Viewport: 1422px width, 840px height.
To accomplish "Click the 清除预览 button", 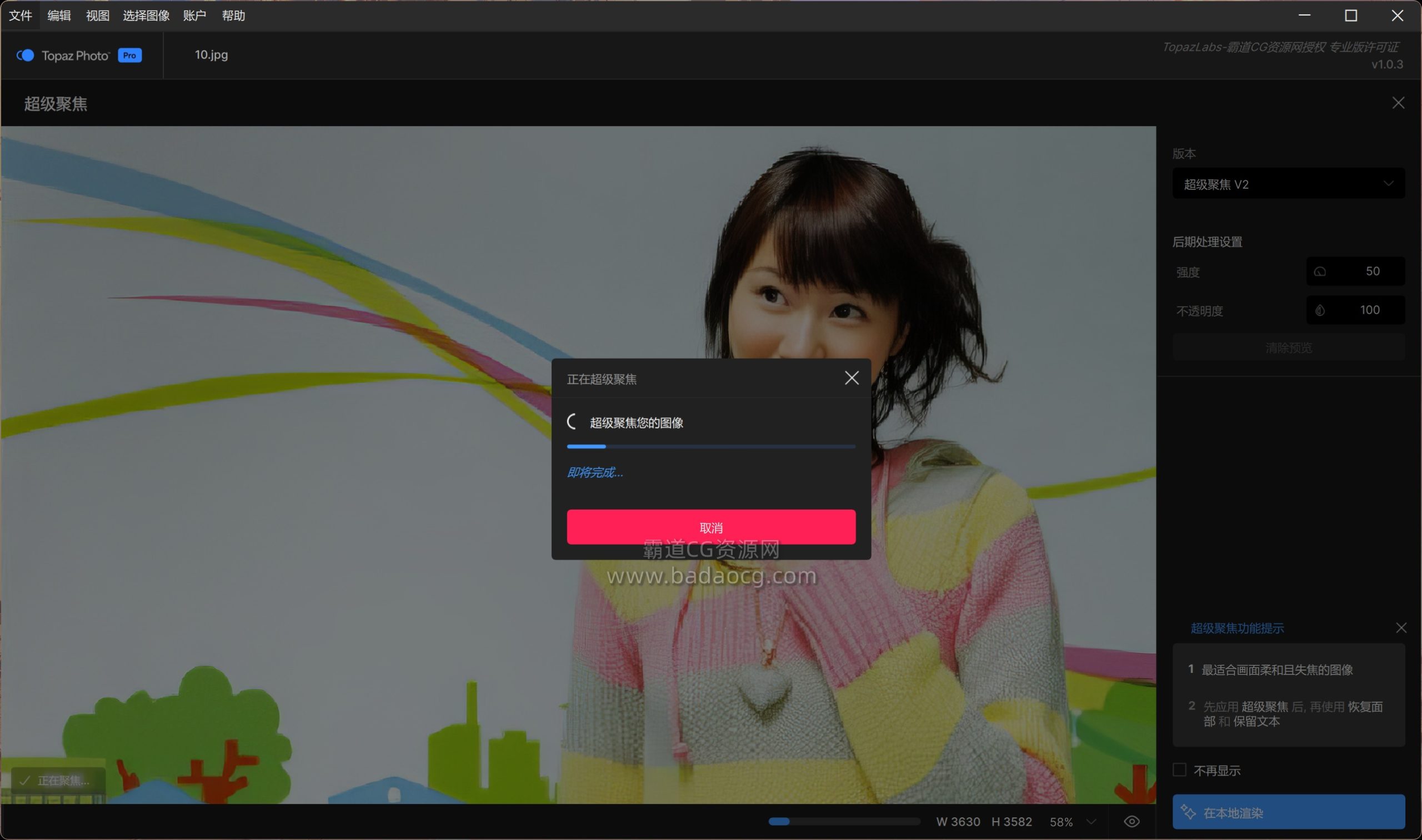I will tap(1288, 348).
